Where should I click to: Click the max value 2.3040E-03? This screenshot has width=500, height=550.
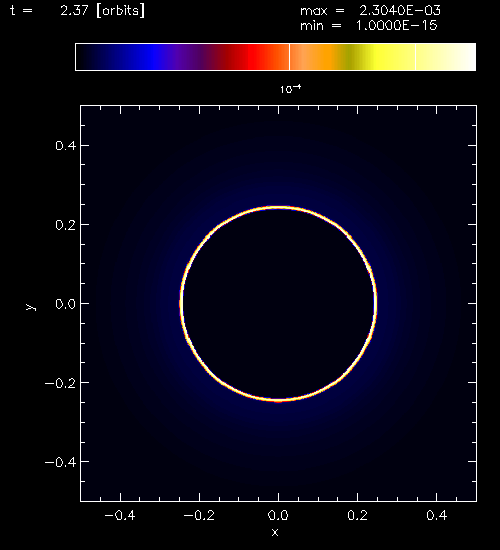point(400,11)
